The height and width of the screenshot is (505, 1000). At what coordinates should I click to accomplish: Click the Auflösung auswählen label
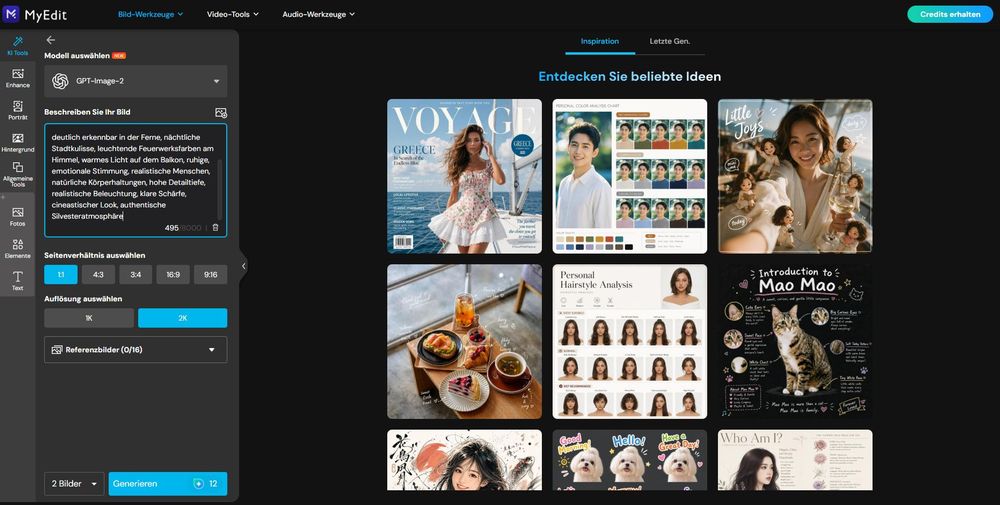pyautogui.click(x=83, y=298)
